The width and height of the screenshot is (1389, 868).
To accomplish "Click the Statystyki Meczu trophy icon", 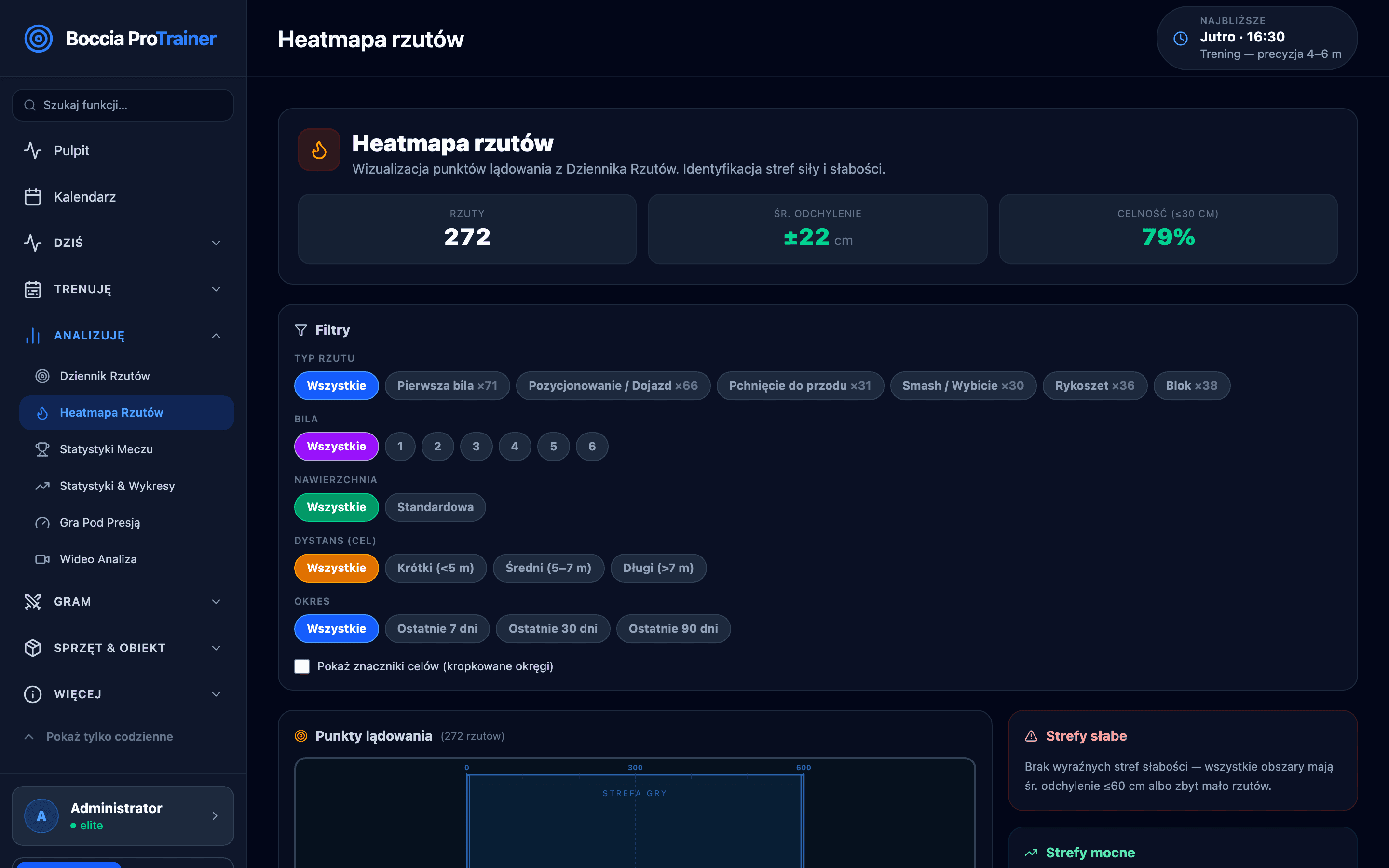I will pyautogui.click(x=42, y=449).
